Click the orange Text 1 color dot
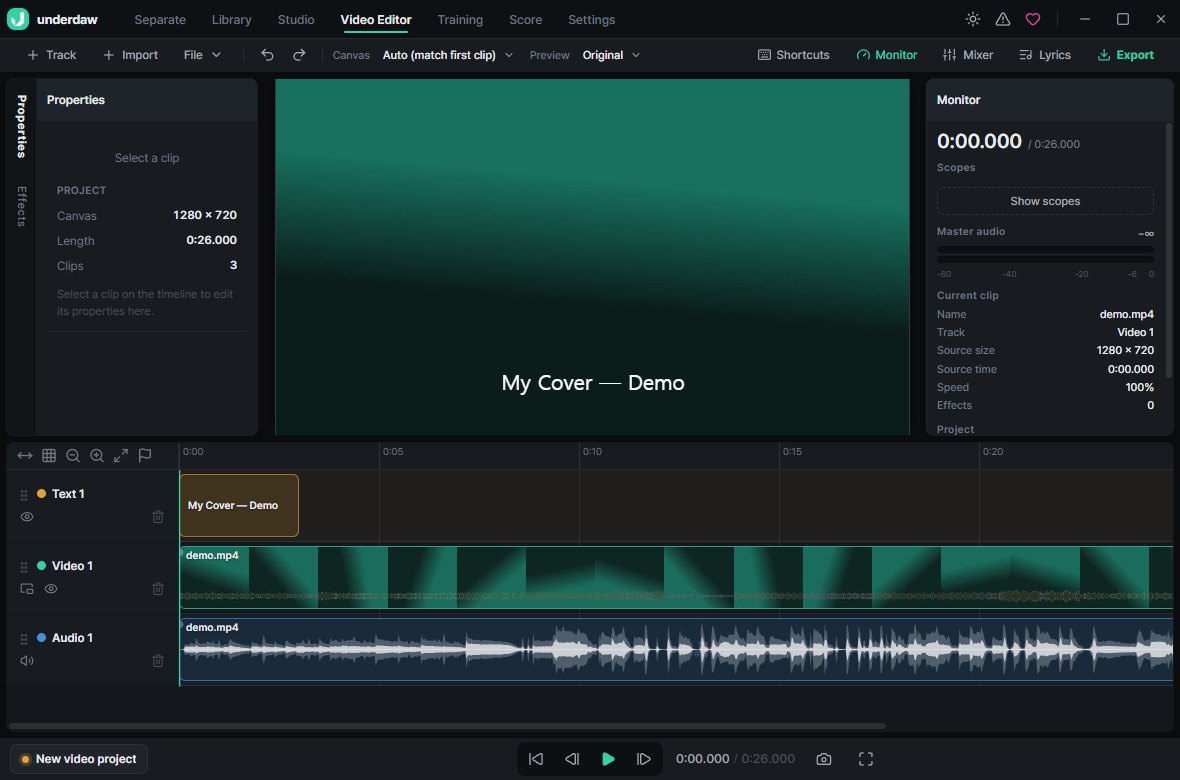This screenshot has height=780, width=1180. 41,494
